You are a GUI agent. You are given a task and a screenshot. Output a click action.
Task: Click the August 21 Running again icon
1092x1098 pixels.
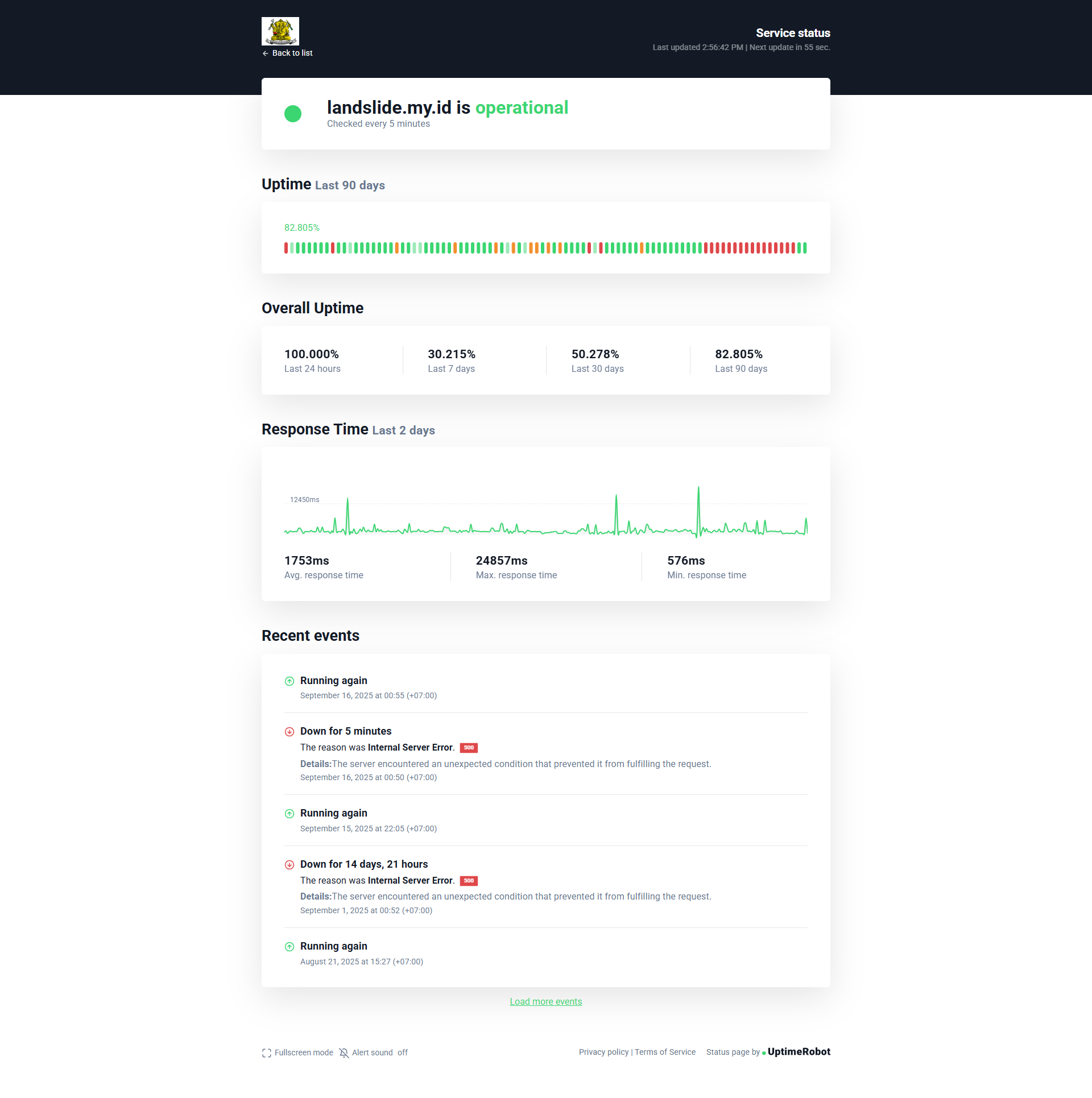289,947
